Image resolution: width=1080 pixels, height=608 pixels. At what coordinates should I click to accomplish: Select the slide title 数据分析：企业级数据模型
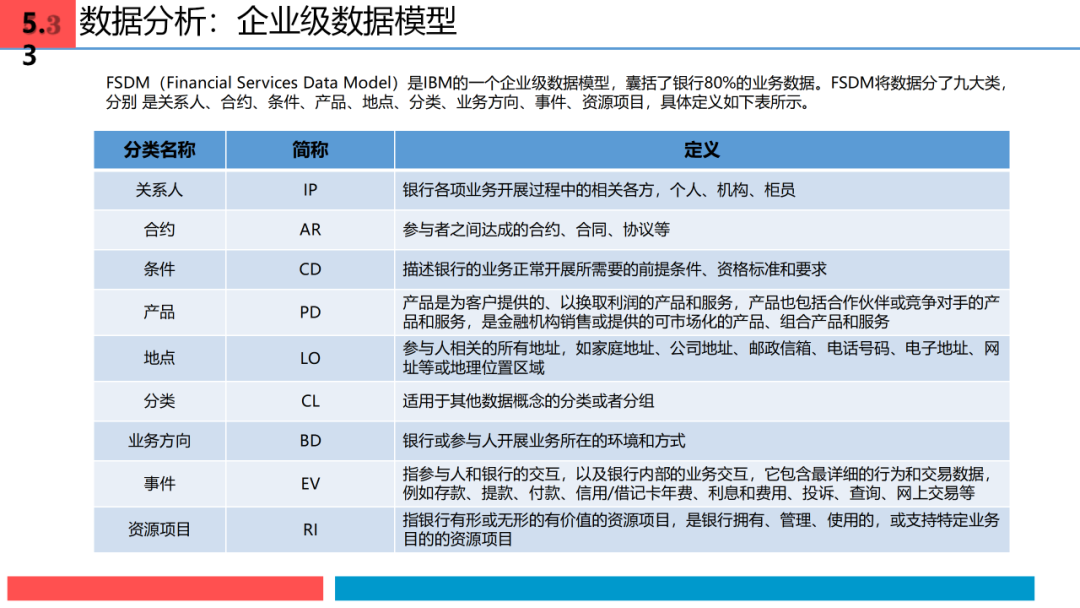point(267,21)
